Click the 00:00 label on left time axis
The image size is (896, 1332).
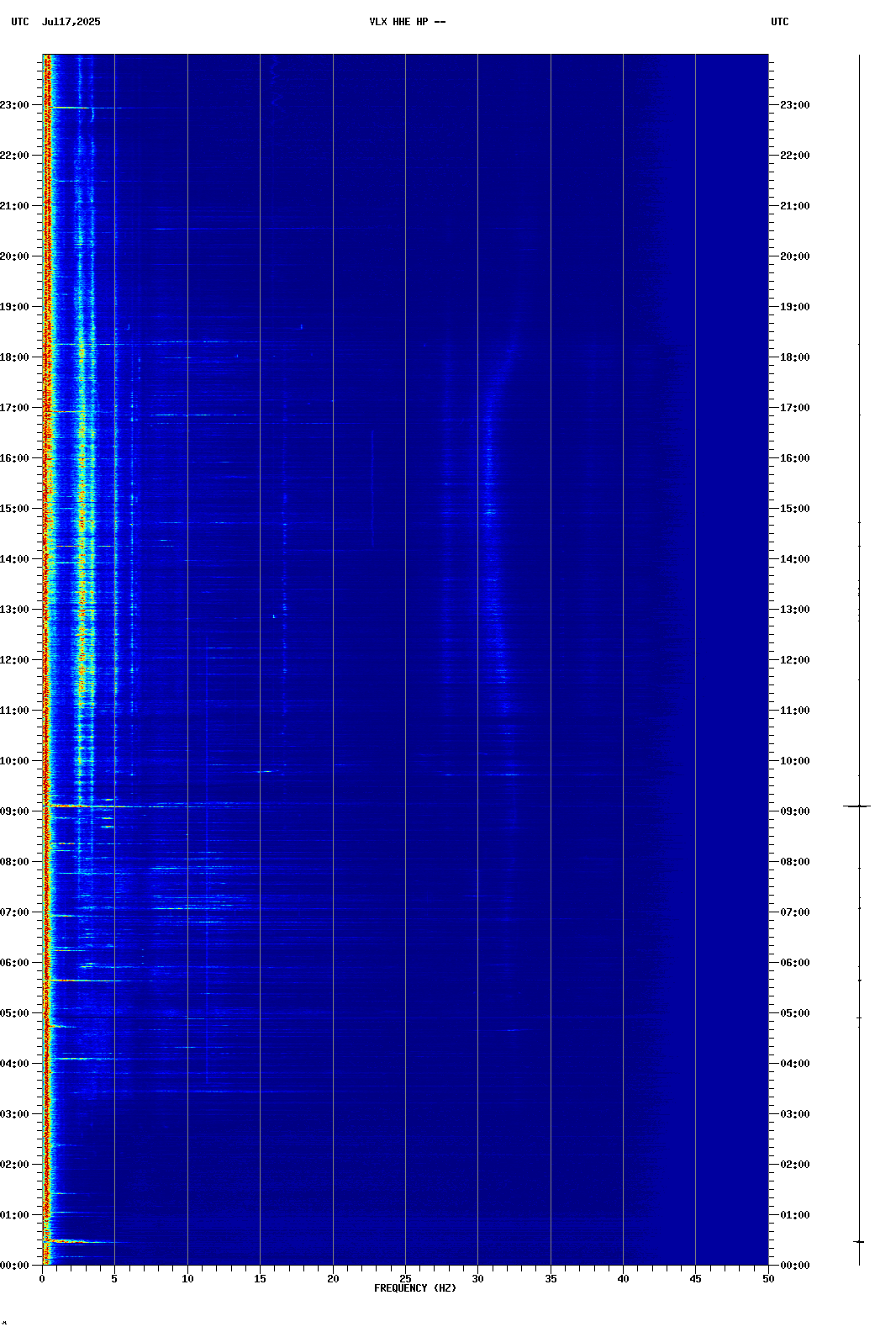(x=14, y=1266)
